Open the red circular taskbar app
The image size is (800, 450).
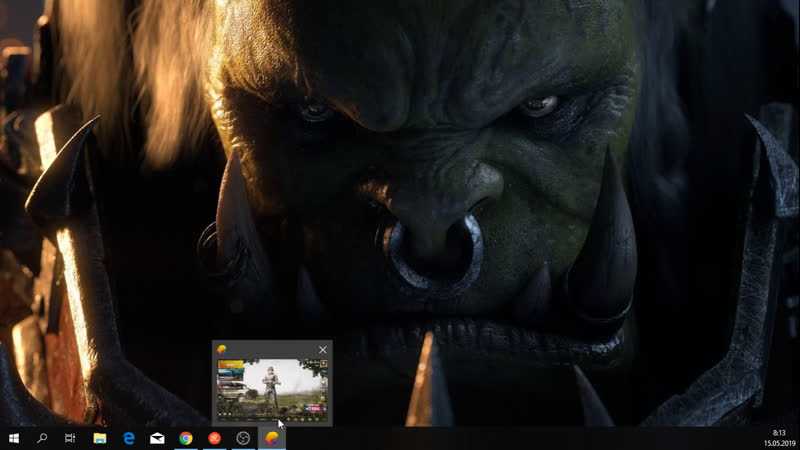click(214, 438)
